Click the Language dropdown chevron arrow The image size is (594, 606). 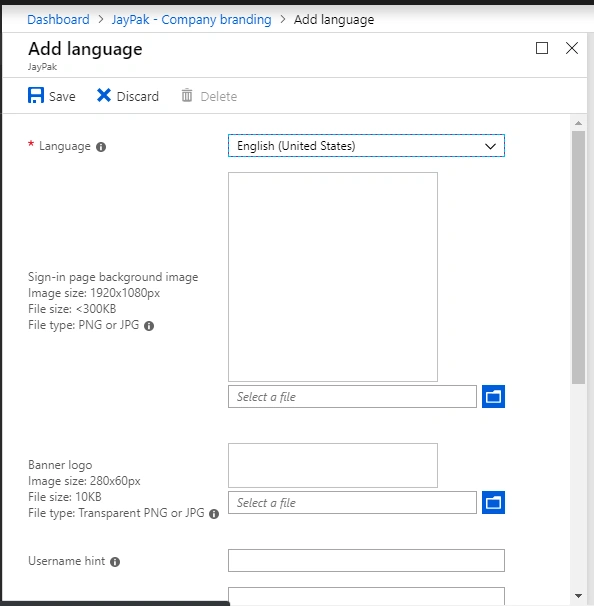(490, 146)
